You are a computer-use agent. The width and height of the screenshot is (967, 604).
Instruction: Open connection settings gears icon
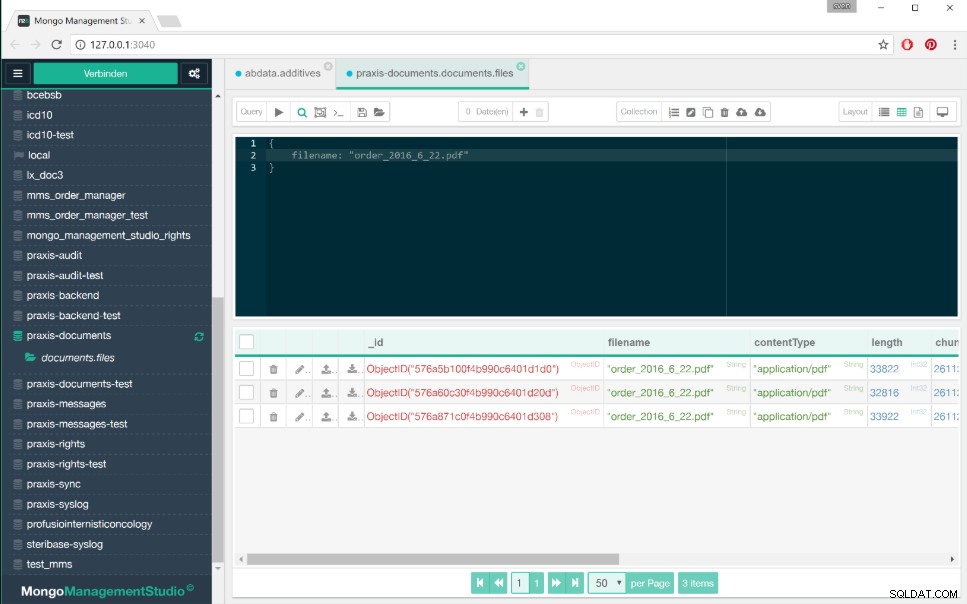(194, 73)
